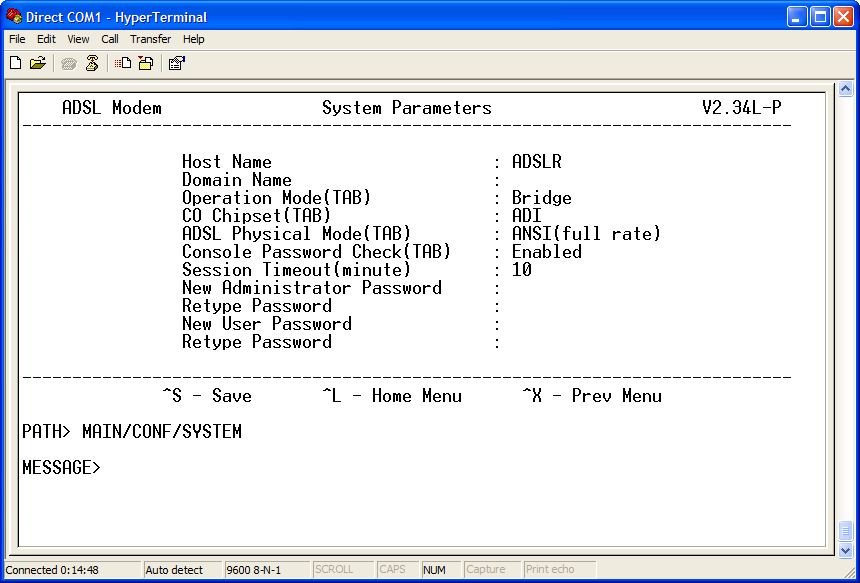This screenshot has height=583, width=860.
Task: Send a file using the toolbar
Action: (121, 62)
